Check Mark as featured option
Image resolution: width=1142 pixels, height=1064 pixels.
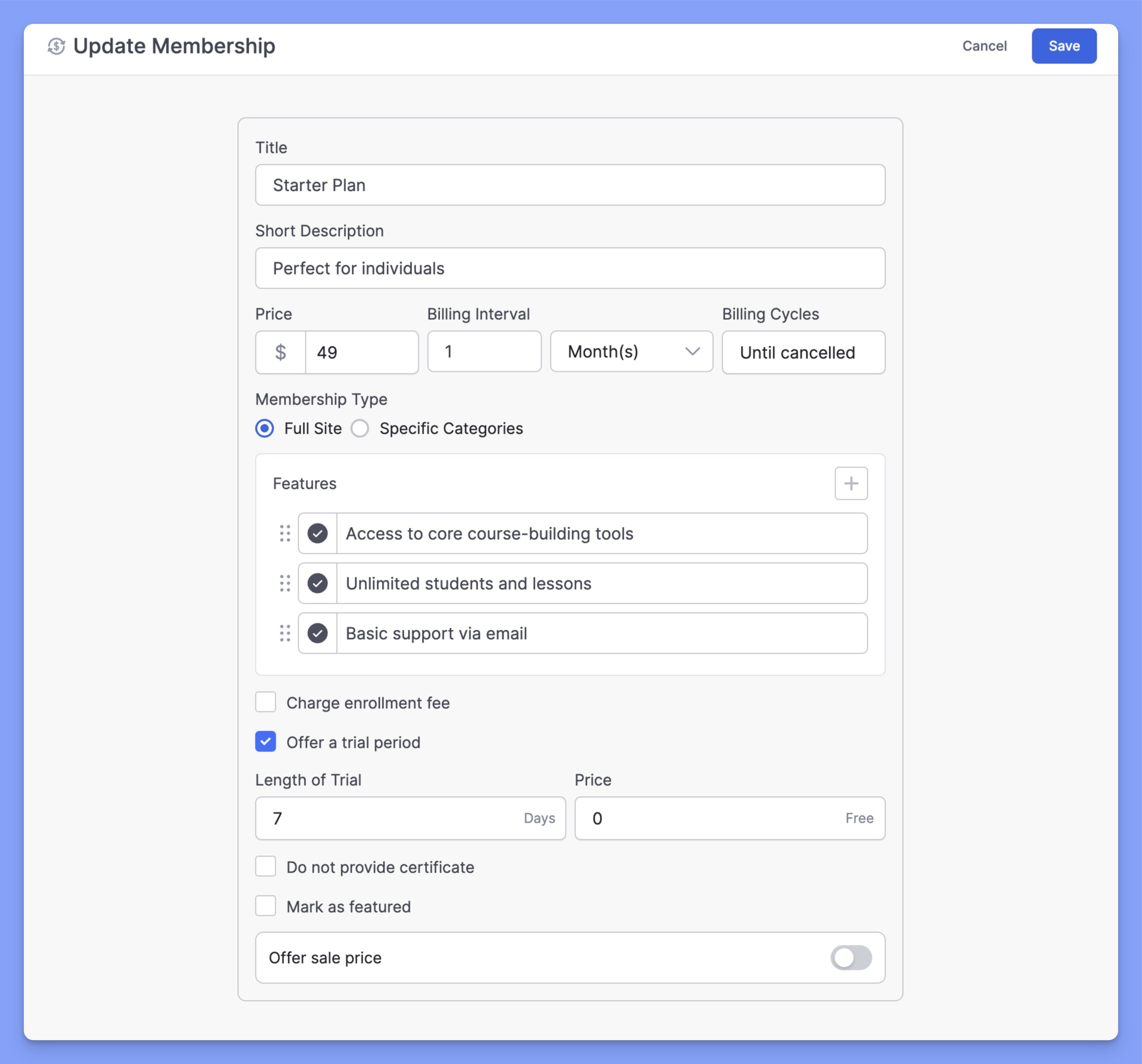click(265, 906)
